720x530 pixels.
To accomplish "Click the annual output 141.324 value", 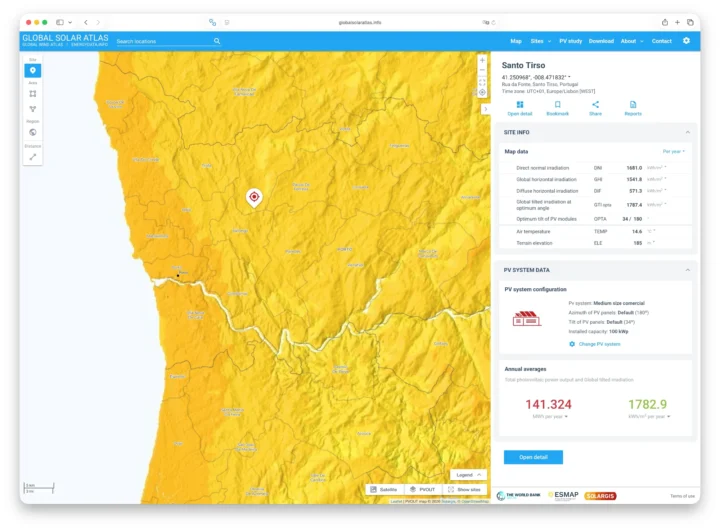I will pyautogui.click(x=548, y=404).
